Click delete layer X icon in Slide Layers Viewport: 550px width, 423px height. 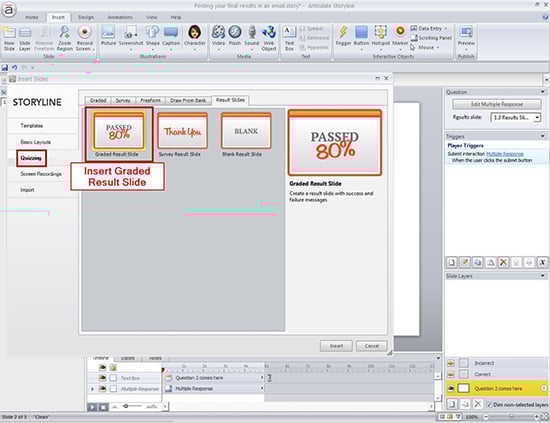coord(477,404)
